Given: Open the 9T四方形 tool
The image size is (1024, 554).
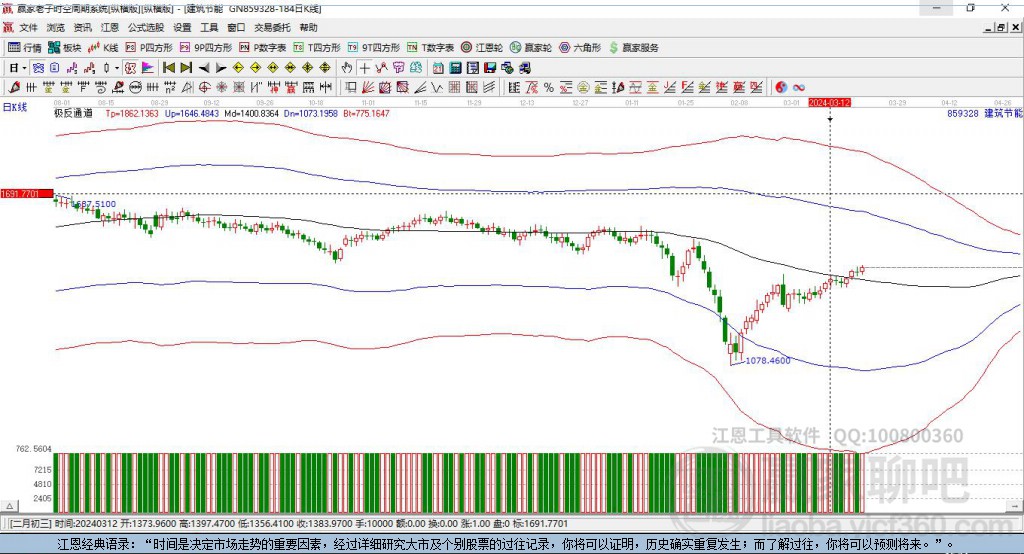Looking at the screenshot, I should click(374, 48).
